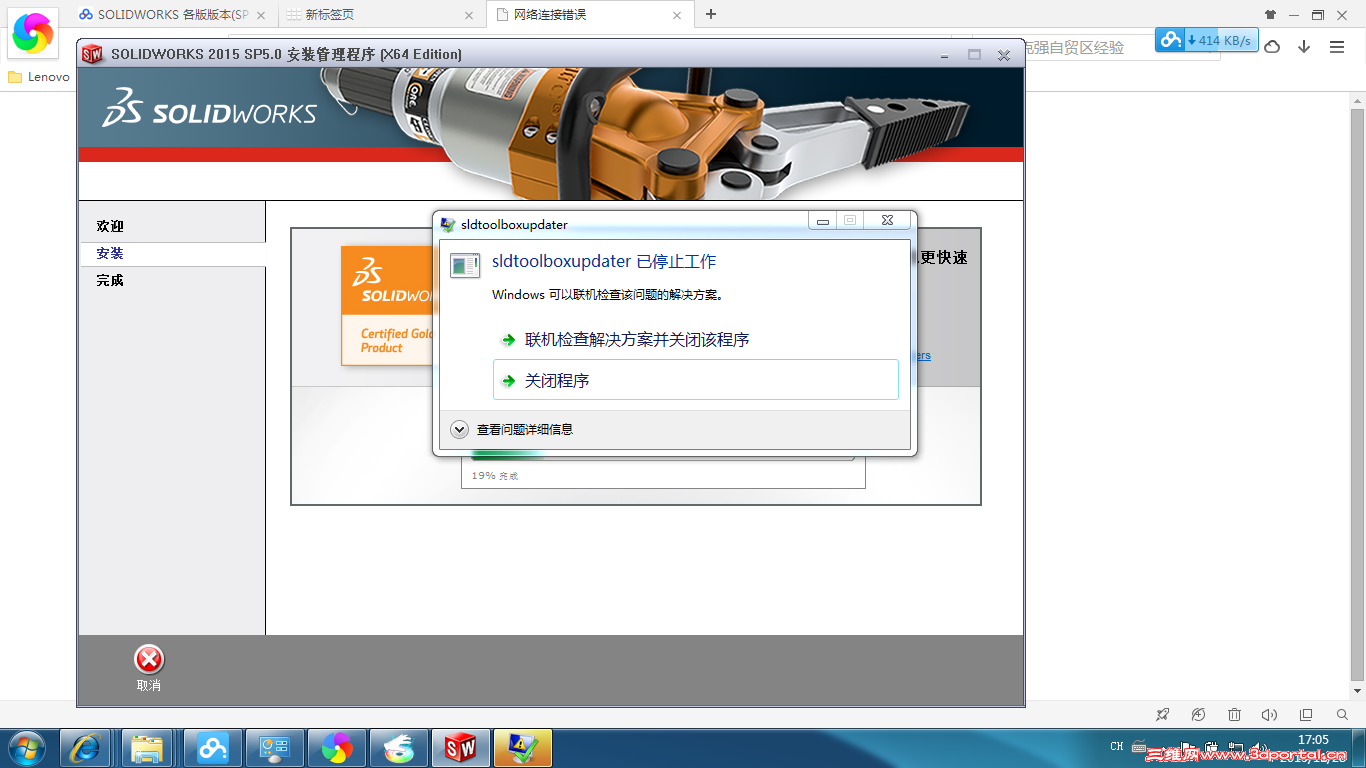Open the Lenovo bookmark folder in the browser
1366x768 pixels.
tap(39, 77)
